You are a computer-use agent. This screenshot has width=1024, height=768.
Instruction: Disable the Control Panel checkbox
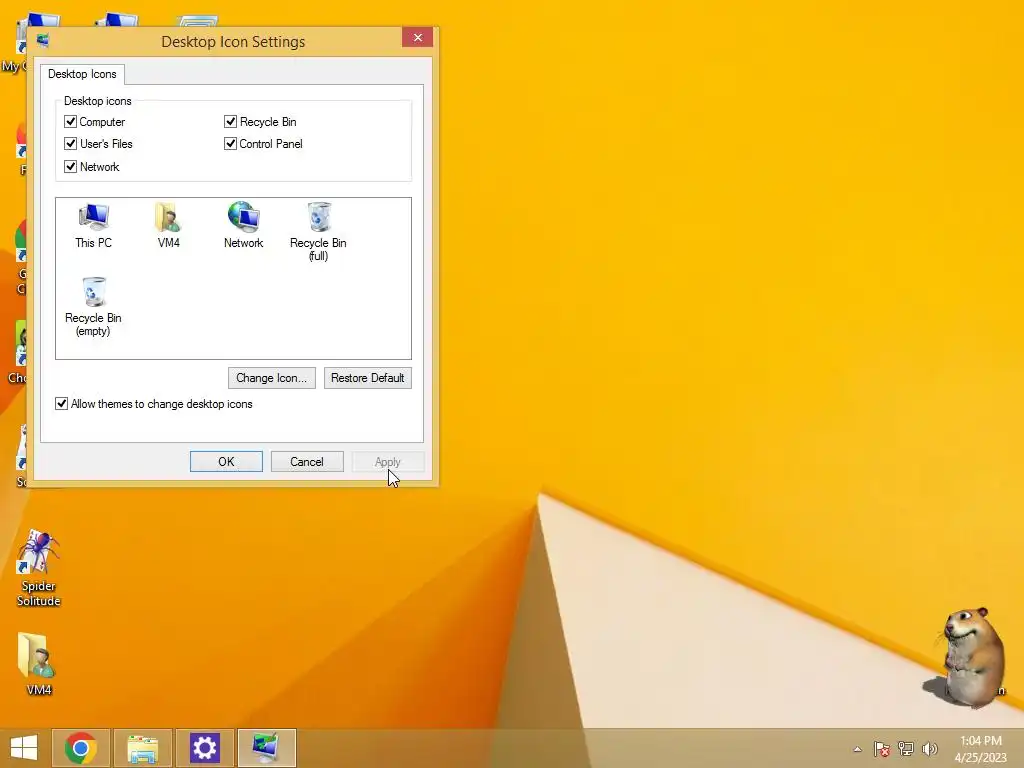pyautogui.click(x=230, y=144)
